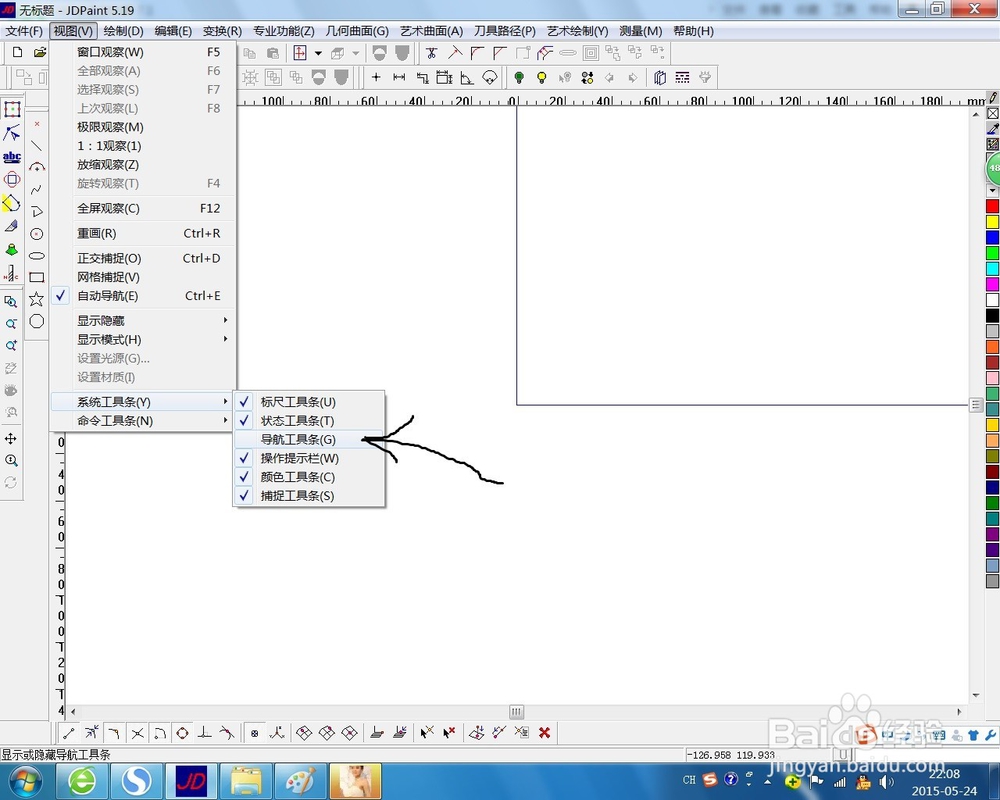
Task: Click the node edit tool icon
Action: (11, 133)
